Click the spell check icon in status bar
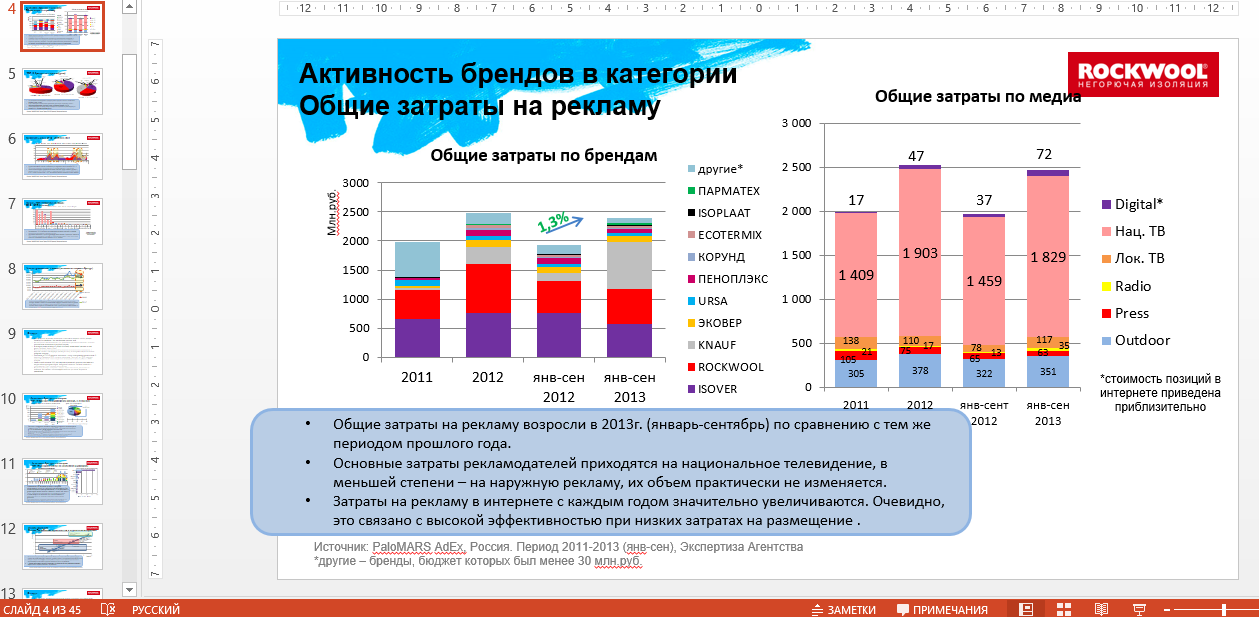1259x617 pixels. (x=108, y=609)
